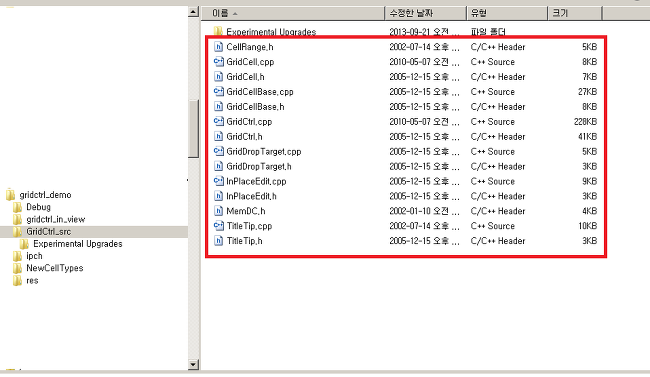The width and height of the screenshot is (650, 377).
Task: Select the GridCellBase.cpp file name
Action: (x=260, y=92)
